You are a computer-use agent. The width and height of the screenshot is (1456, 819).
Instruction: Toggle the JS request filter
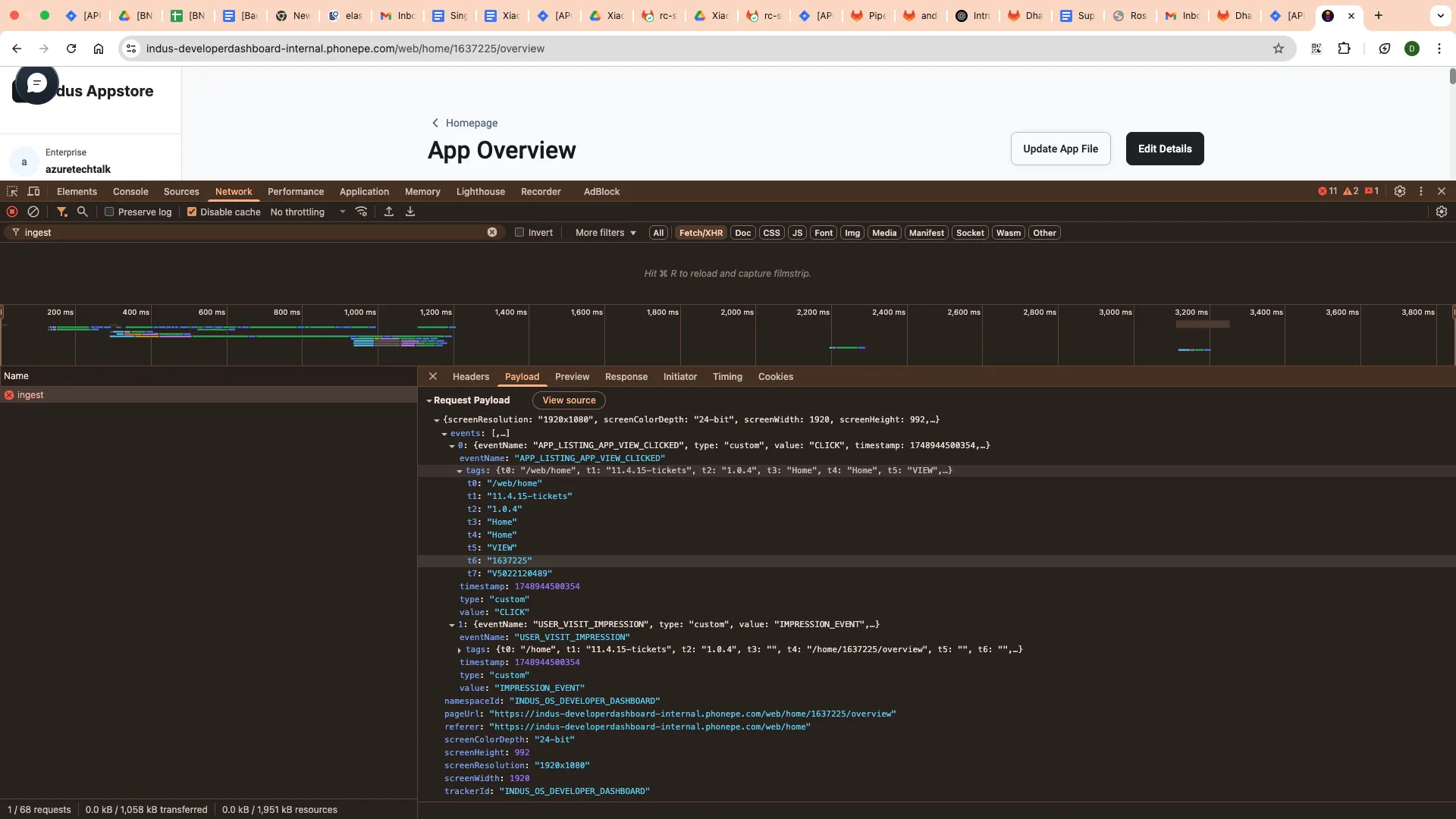797,233
